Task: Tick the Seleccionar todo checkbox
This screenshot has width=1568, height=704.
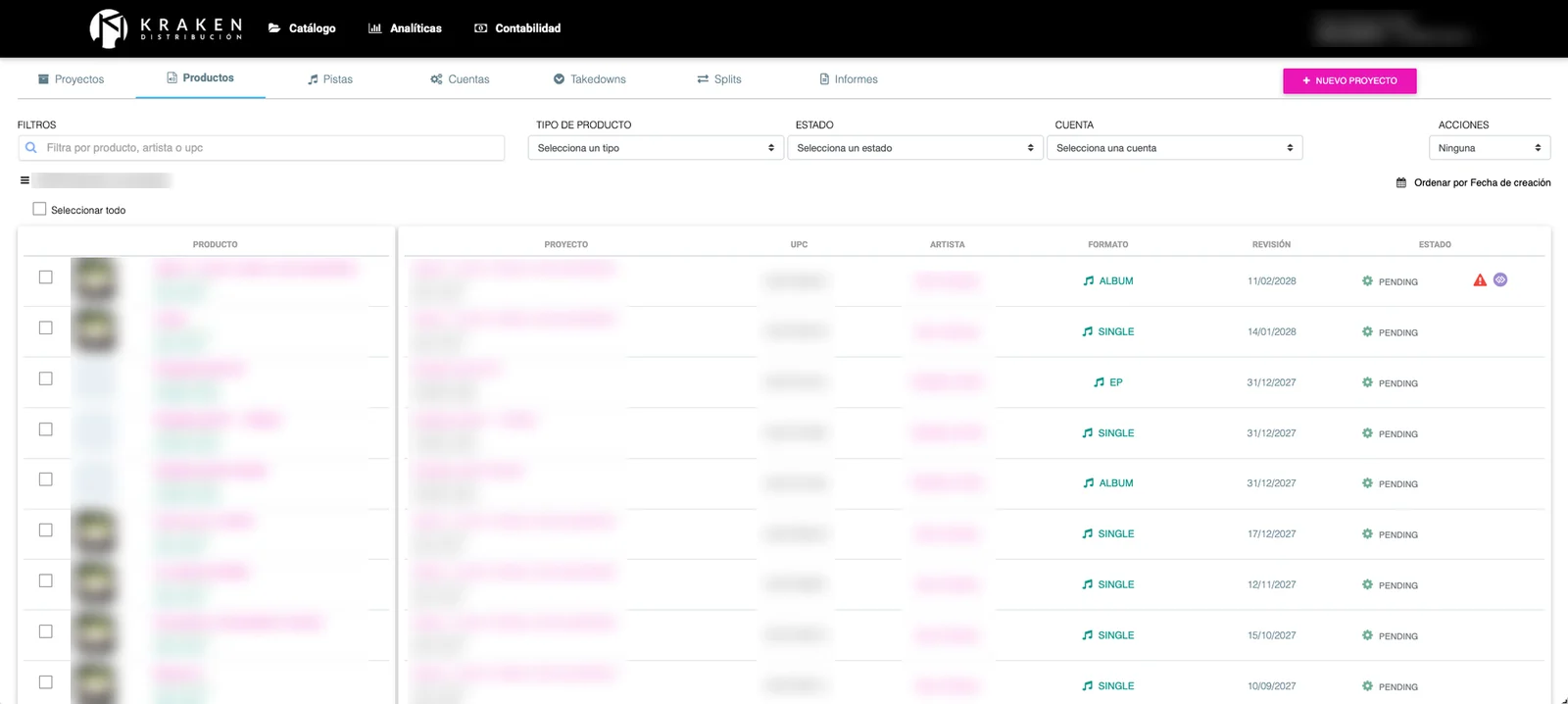Action: [39, 209]
